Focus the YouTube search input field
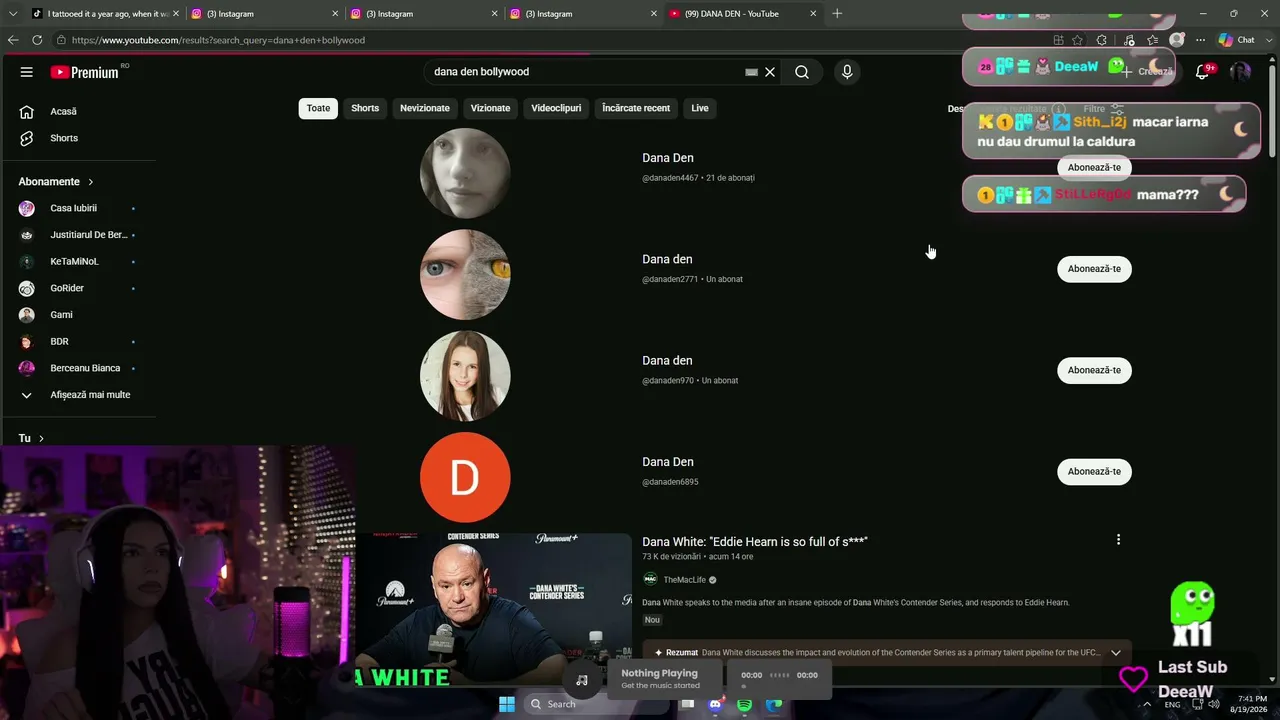The image size is (1280, 720). (587, 72)
